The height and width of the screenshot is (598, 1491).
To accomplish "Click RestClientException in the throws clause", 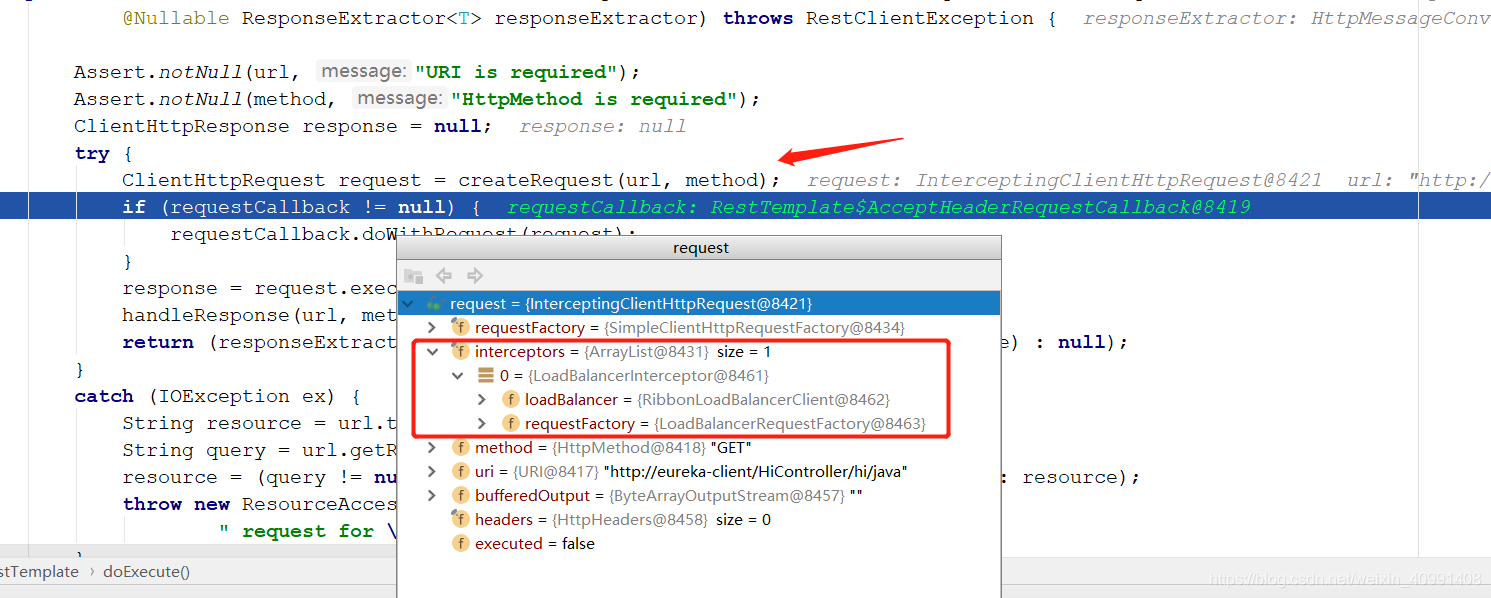I will [920, 18].
